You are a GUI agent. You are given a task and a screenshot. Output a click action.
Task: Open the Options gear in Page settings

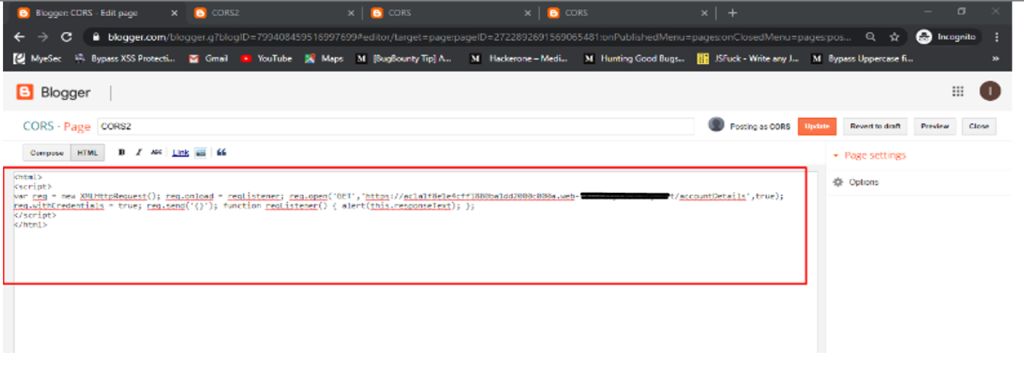(x=838, y=182)
